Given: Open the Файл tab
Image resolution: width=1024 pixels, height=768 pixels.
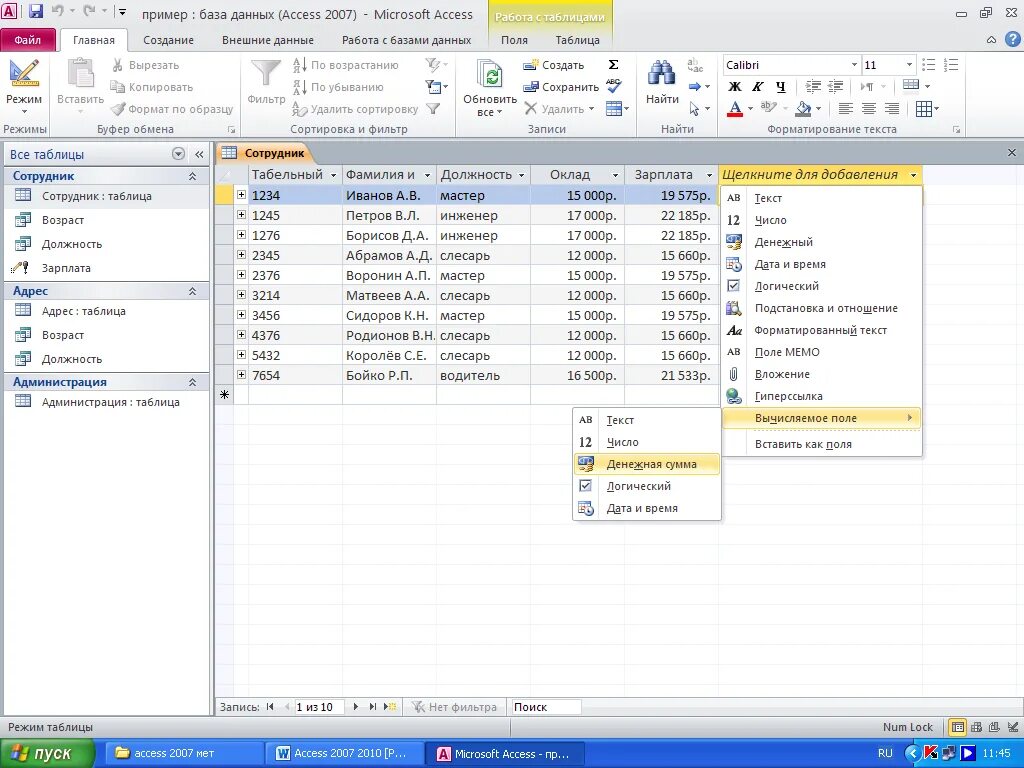Looking at the screenshot, I should (x=27, y=40).
